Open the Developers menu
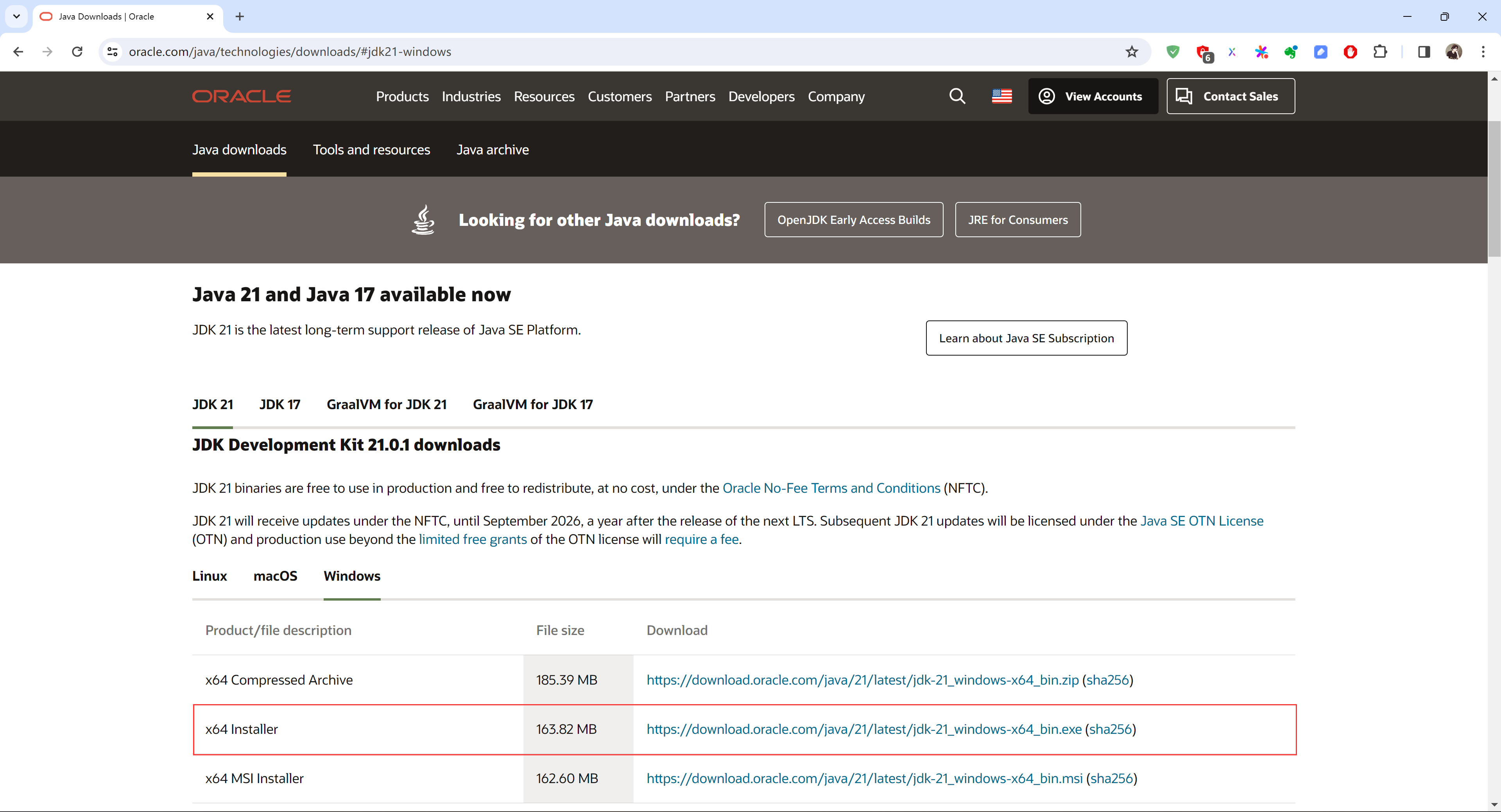The width and height of the screenshot is (1501, 812). tap(761, 96)
